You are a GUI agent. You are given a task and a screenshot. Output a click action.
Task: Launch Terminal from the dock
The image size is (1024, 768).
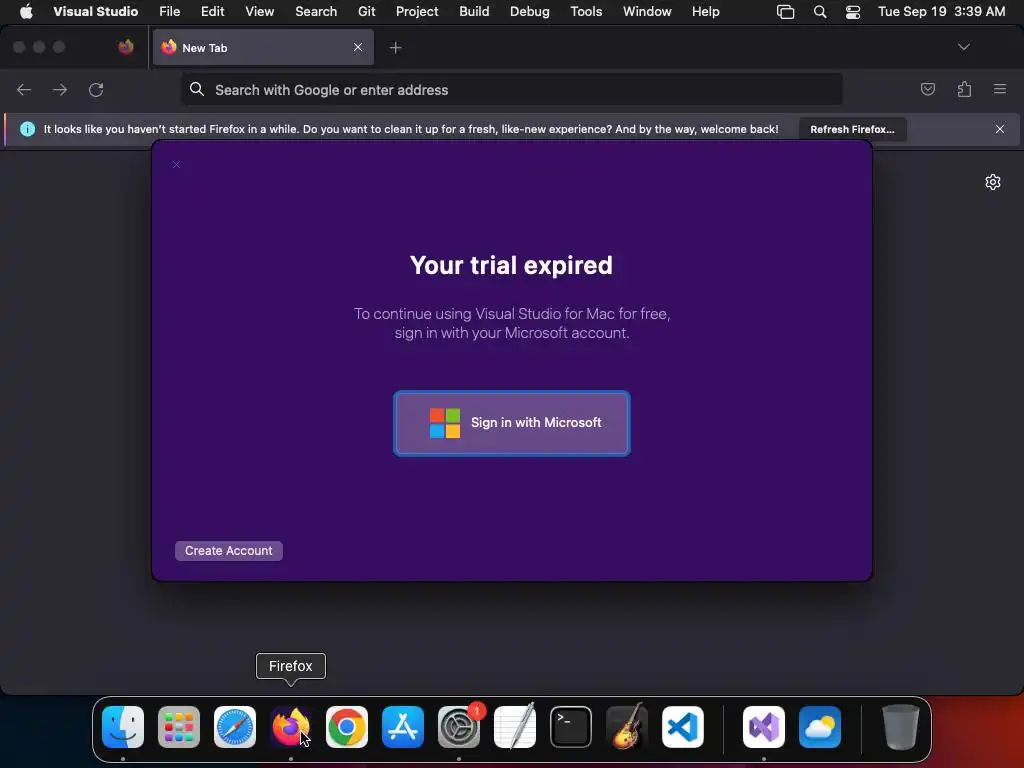point(571,727)
